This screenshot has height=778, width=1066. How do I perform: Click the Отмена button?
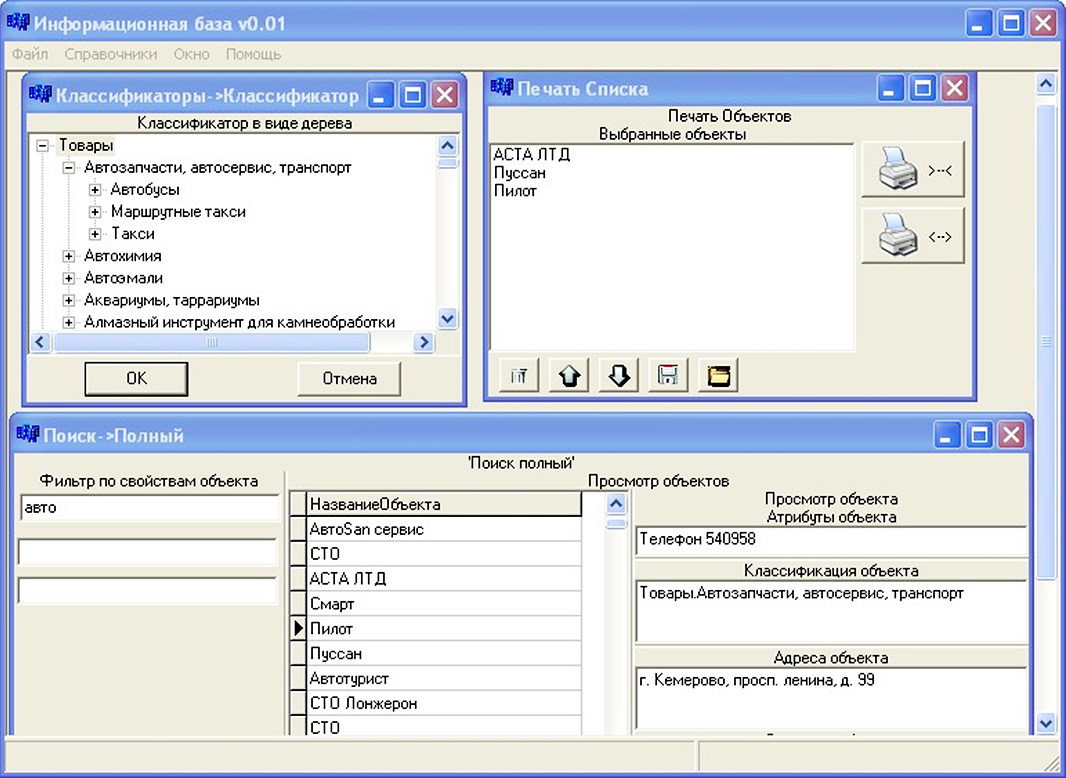349,379
